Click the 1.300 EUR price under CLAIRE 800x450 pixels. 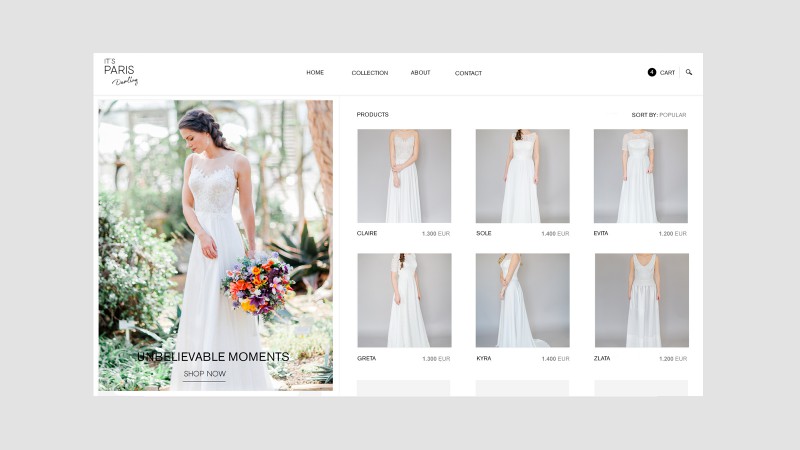[x=436, y=234]
